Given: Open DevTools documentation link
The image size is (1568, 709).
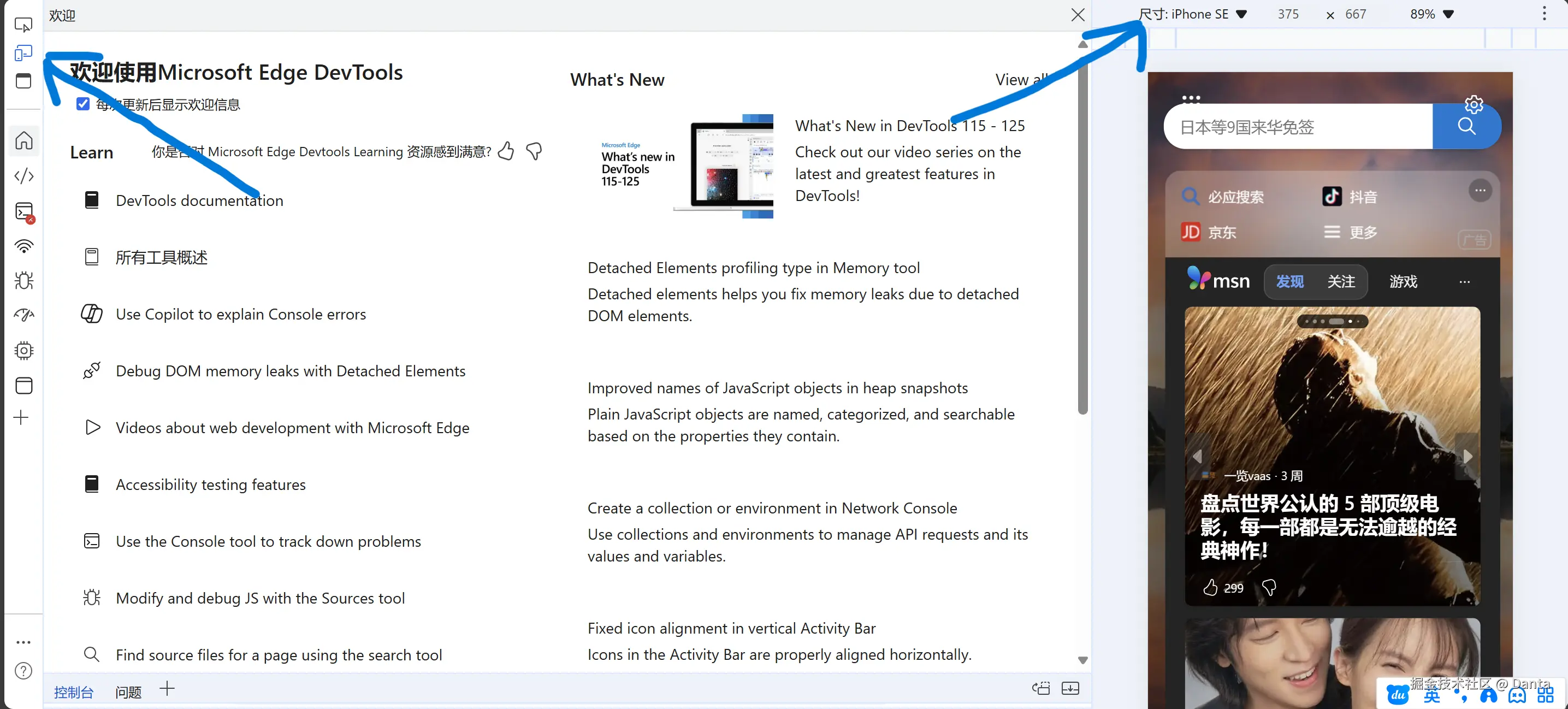Looking at the screenshot, I should [199, 200].
